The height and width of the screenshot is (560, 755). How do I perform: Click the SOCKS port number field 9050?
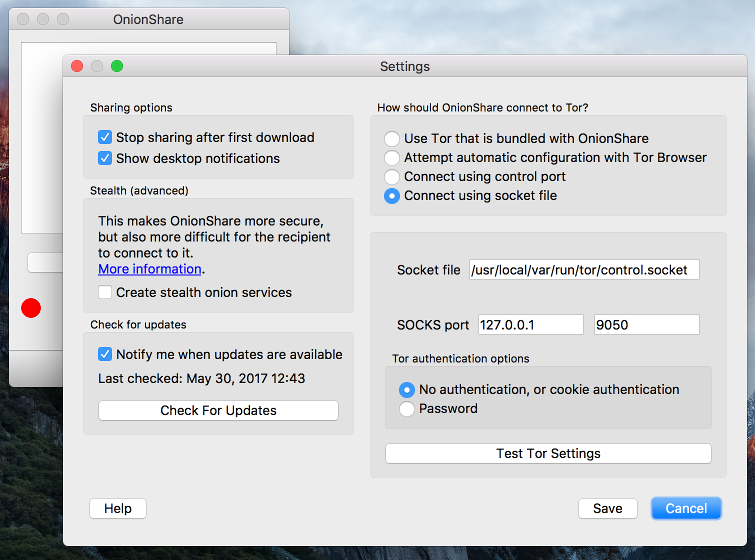coord(647,325)
